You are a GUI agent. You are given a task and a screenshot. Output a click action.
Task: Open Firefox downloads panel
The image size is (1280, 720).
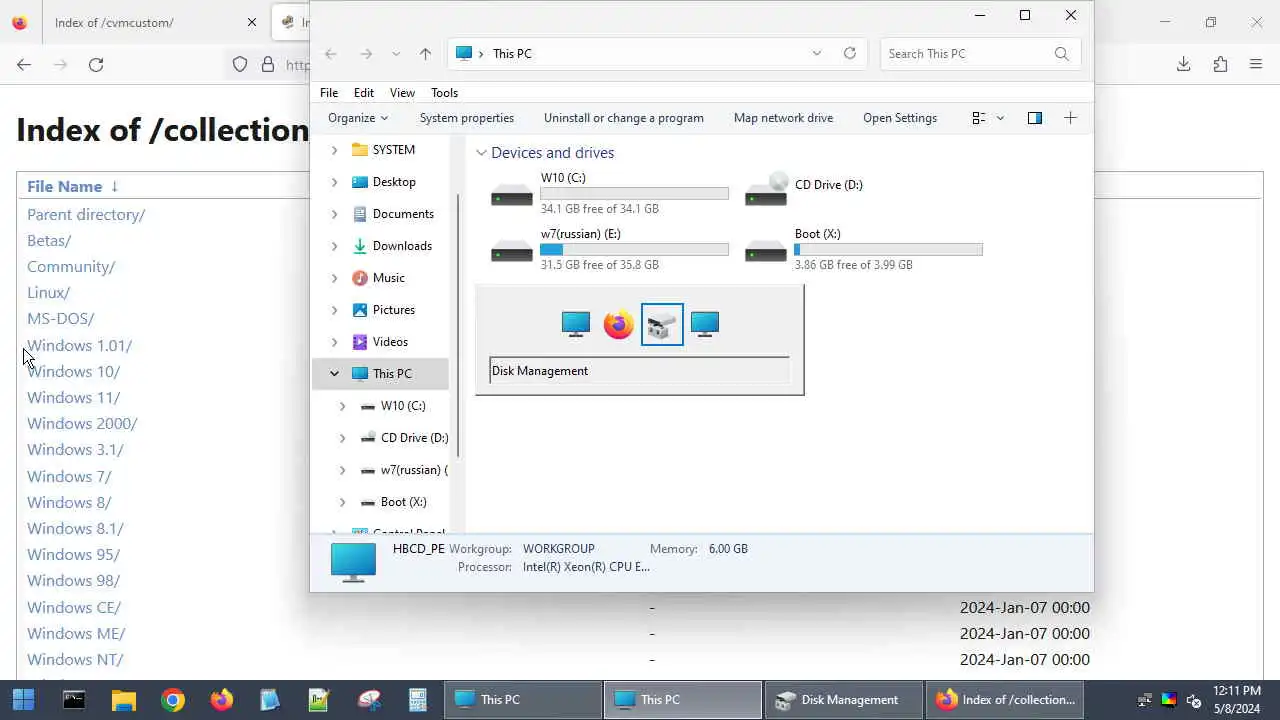point(1184,64)
